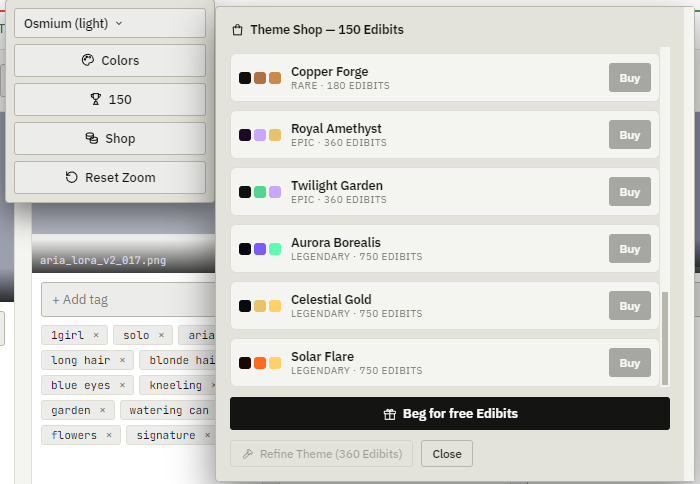
Task: Click the Royal Amethyst gold swatch
Action: coord(275,135)
